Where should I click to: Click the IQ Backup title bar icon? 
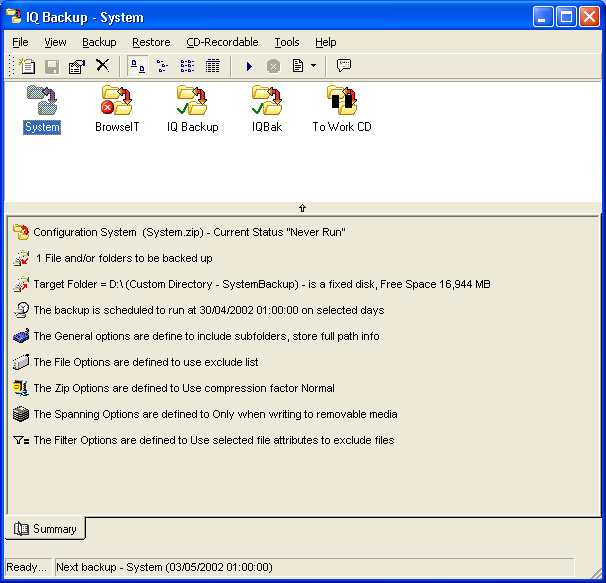coord(14,17)
